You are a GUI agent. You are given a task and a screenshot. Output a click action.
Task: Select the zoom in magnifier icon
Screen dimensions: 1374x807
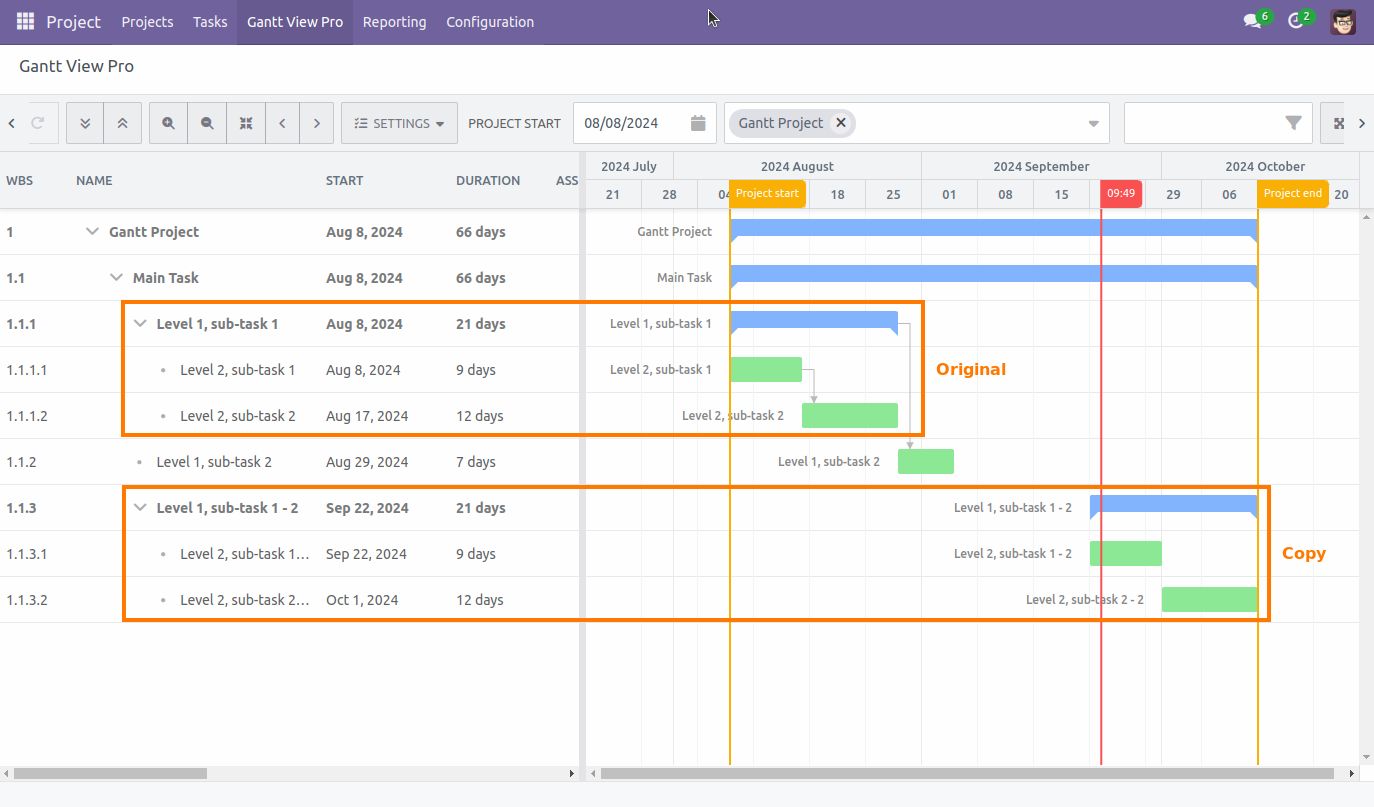pyautogui.click(x=167, y=122)
